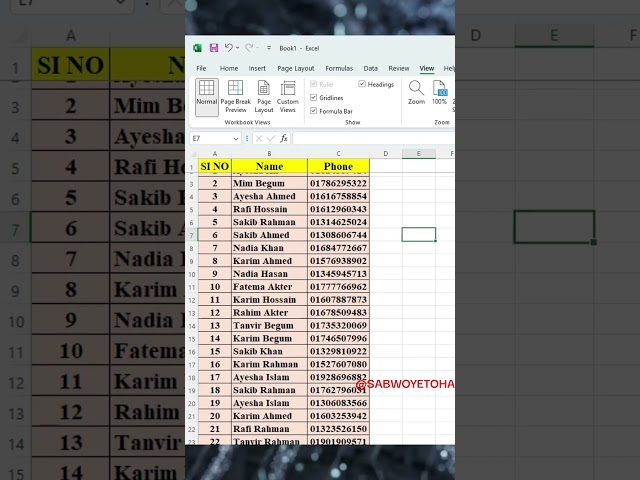Click phone number 01777766962
The height and width of the screenshot is (480, 640).
coord(338,287)
